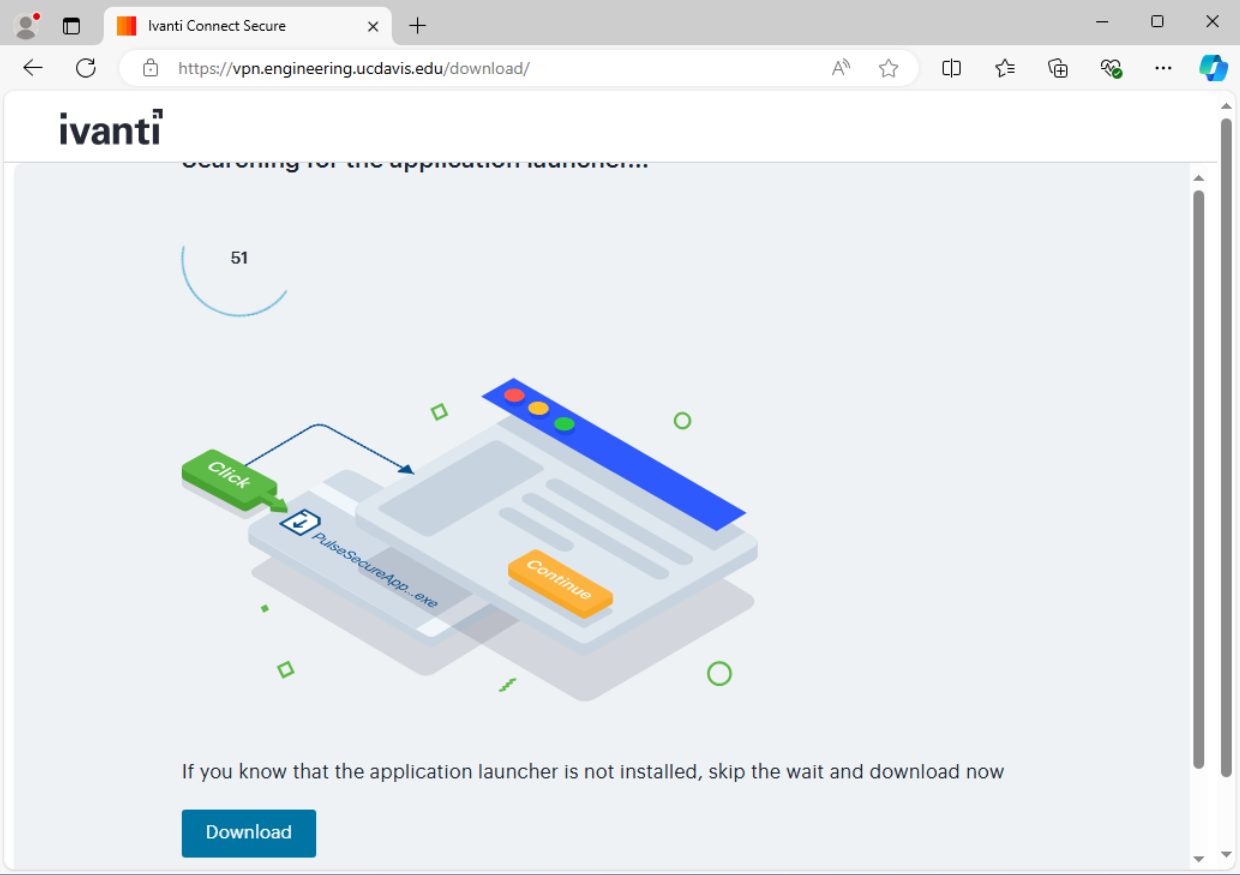Click the Ivanti logo on the page

click(x=110, y=127)
